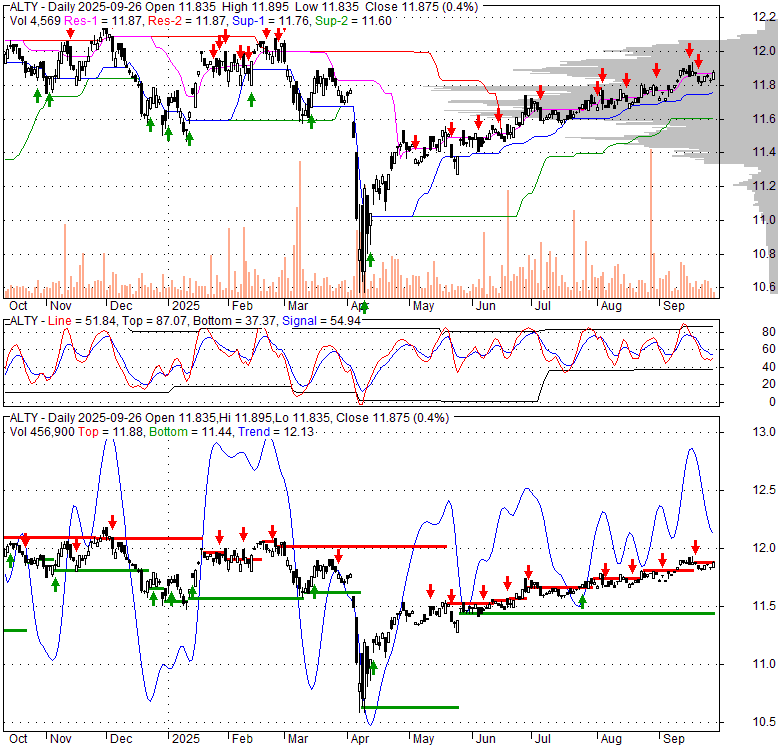
Task: Click the 'Apr' label under the bottom chart
Action: coord(360,739)
